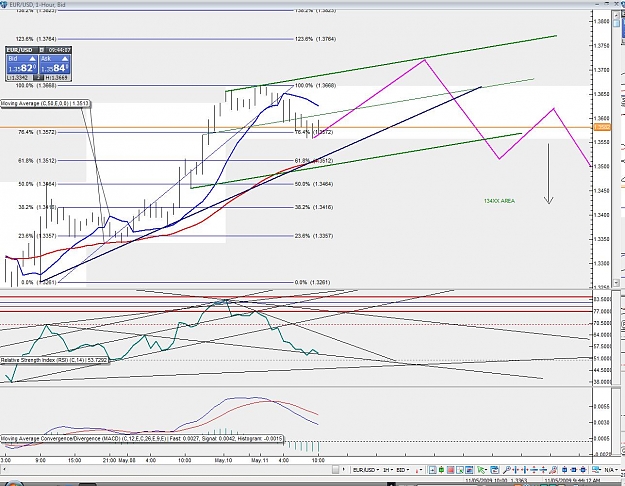
Task: Click the blue calendar-style toolbar icon
Action: click(x=494, y=470)
